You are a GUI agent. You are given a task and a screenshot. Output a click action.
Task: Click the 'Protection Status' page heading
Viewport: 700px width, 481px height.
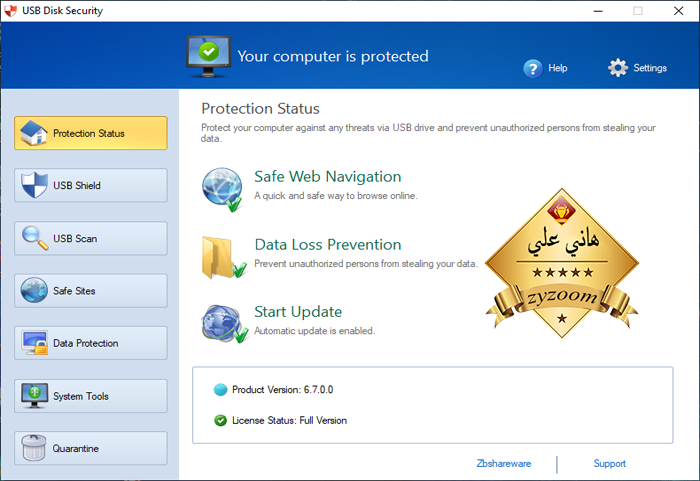click(260, 109)
